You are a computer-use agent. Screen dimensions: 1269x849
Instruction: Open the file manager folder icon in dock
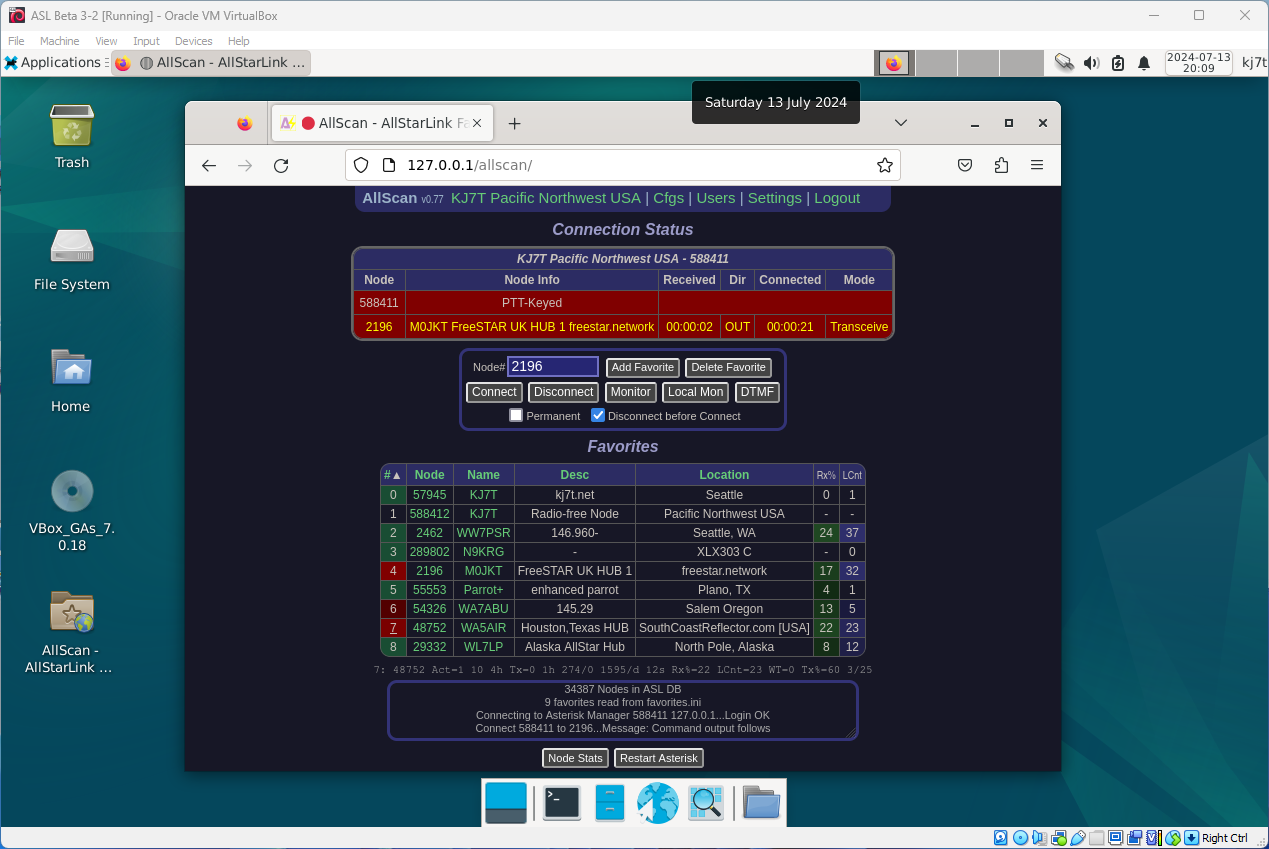[761, 803]
